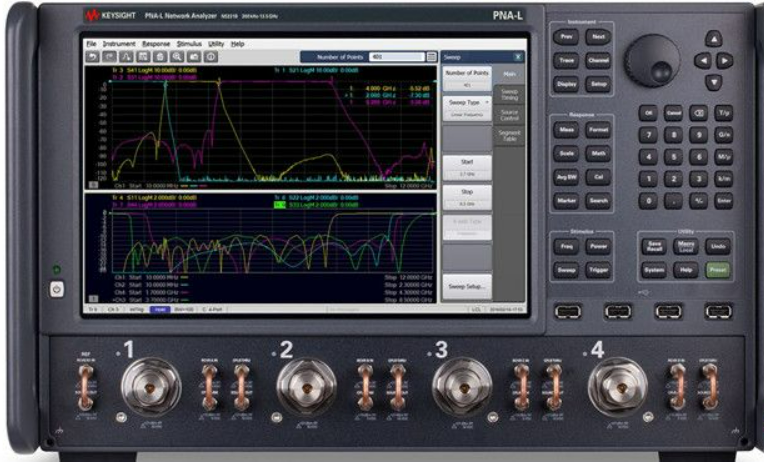Switch to the Sweep Timing tab
764x463 pixels.
(x=509, y=95)
